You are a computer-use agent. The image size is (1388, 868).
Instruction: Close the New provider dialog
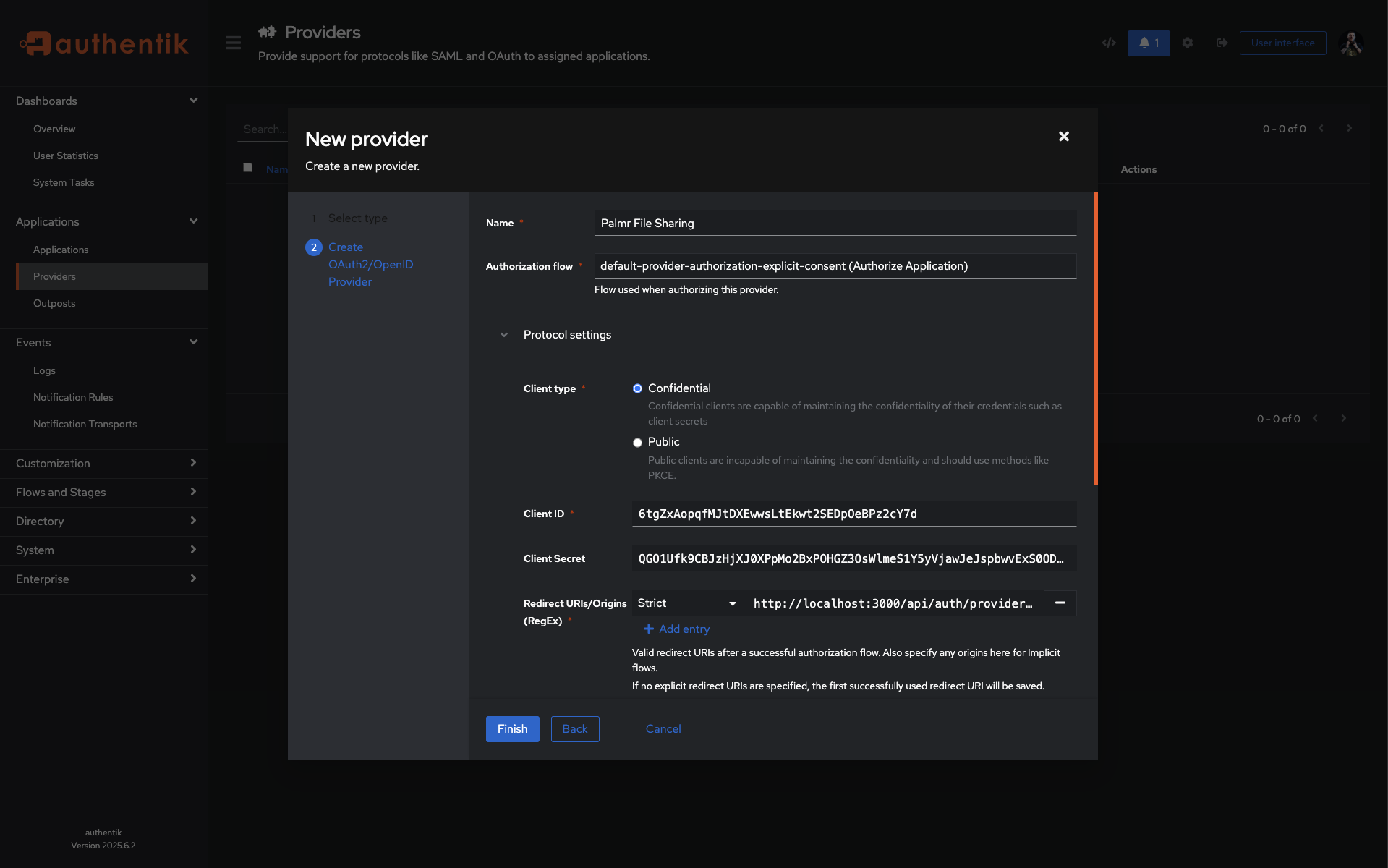(x=1064, y=136)
